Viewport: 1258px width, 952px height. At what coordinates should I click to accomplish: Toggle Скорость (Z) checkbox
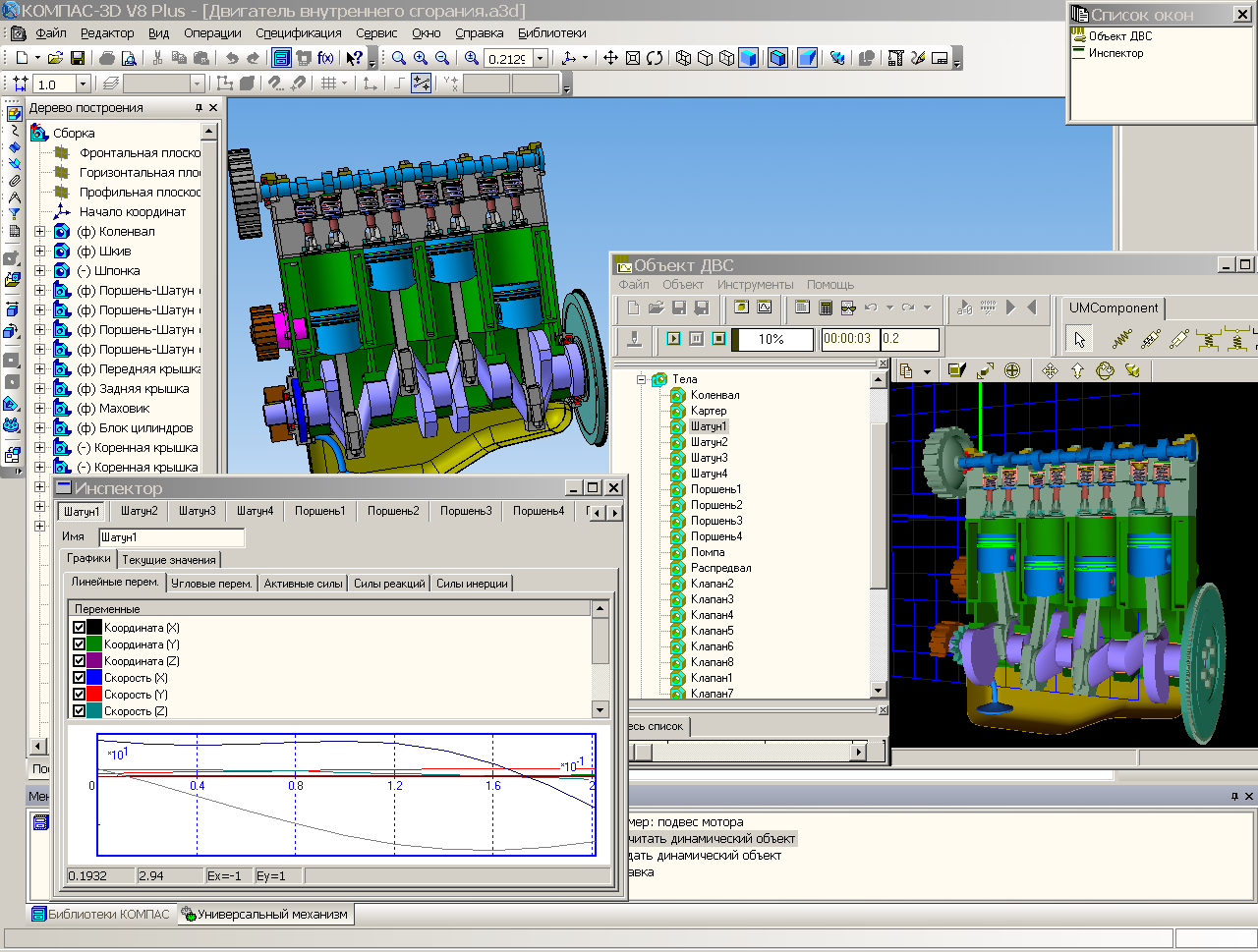click(80, 710)
